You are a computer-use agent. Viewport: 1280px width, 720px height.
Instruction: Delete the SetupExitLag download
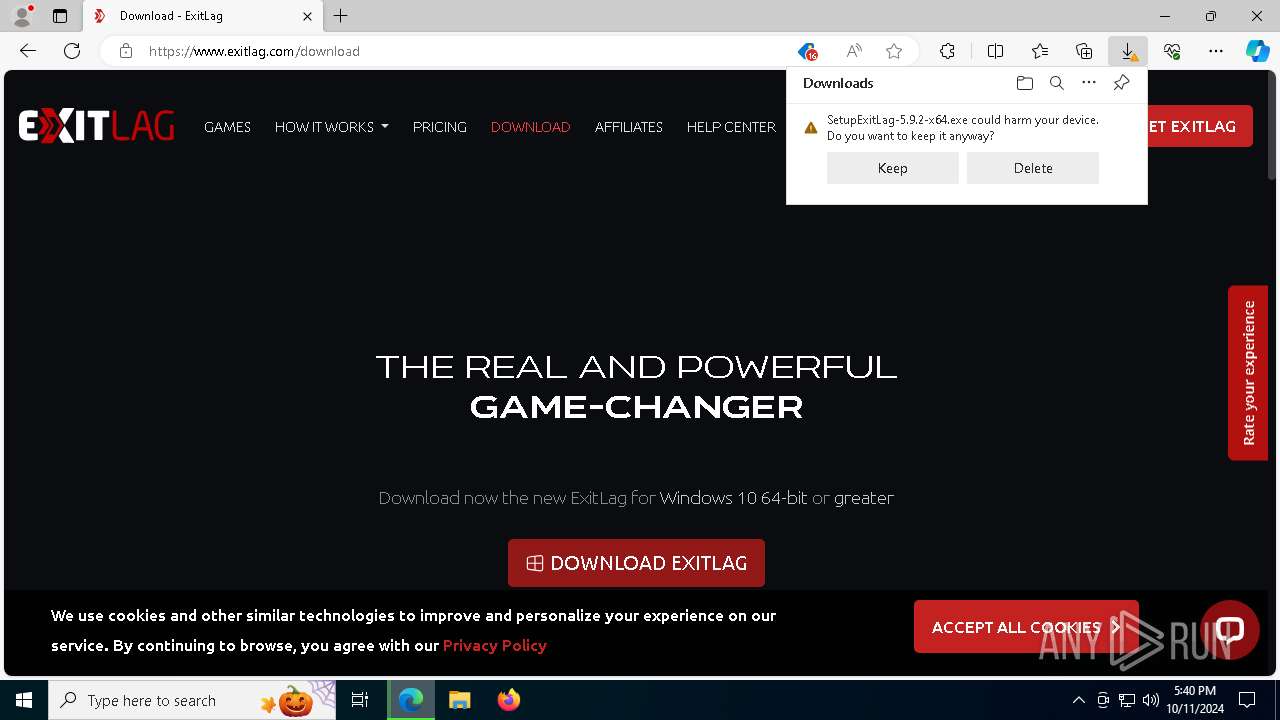coord(1033,168)
